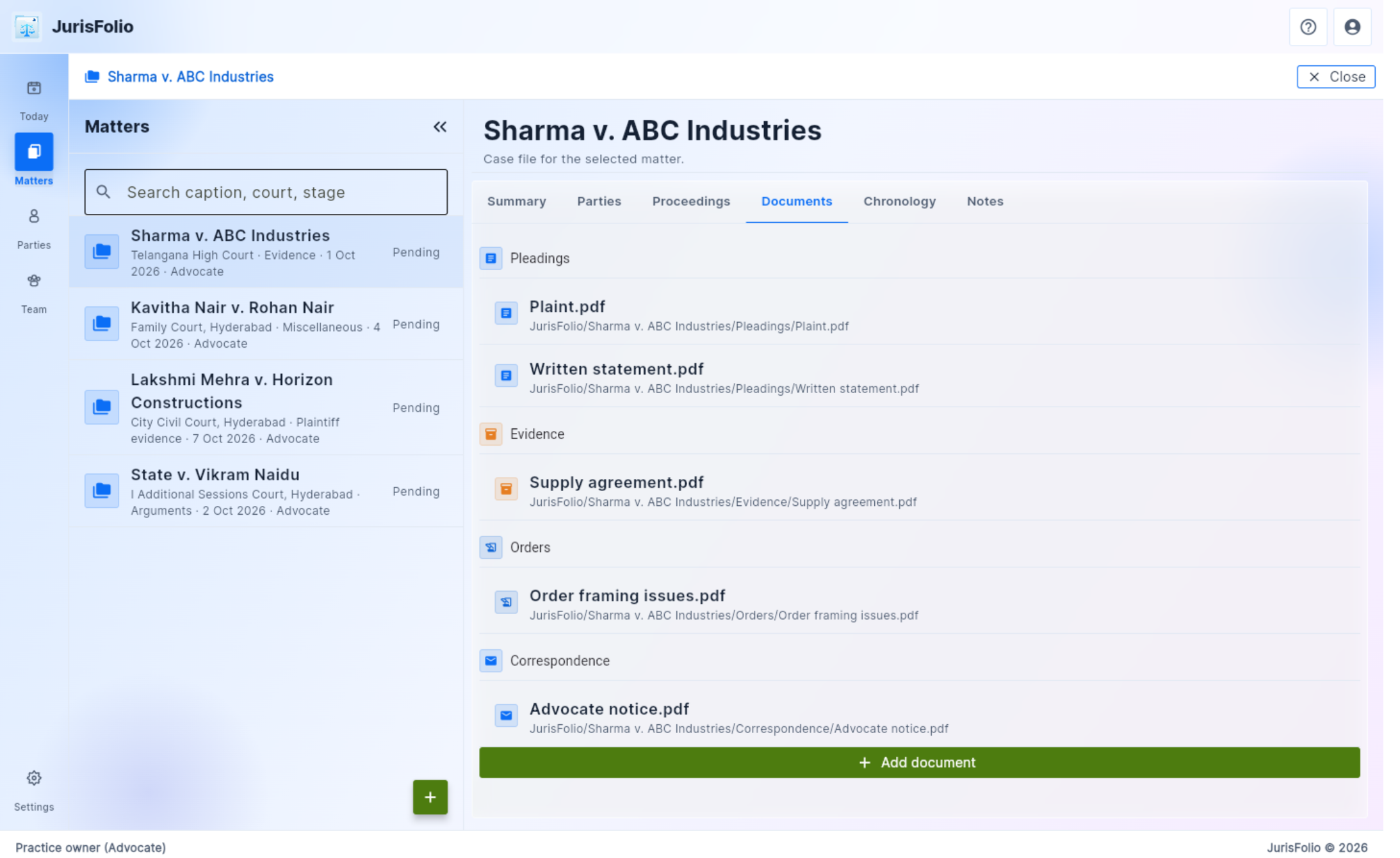
Task: Click the Order framing issues.pdf icon
Action: tap(506, 603)
